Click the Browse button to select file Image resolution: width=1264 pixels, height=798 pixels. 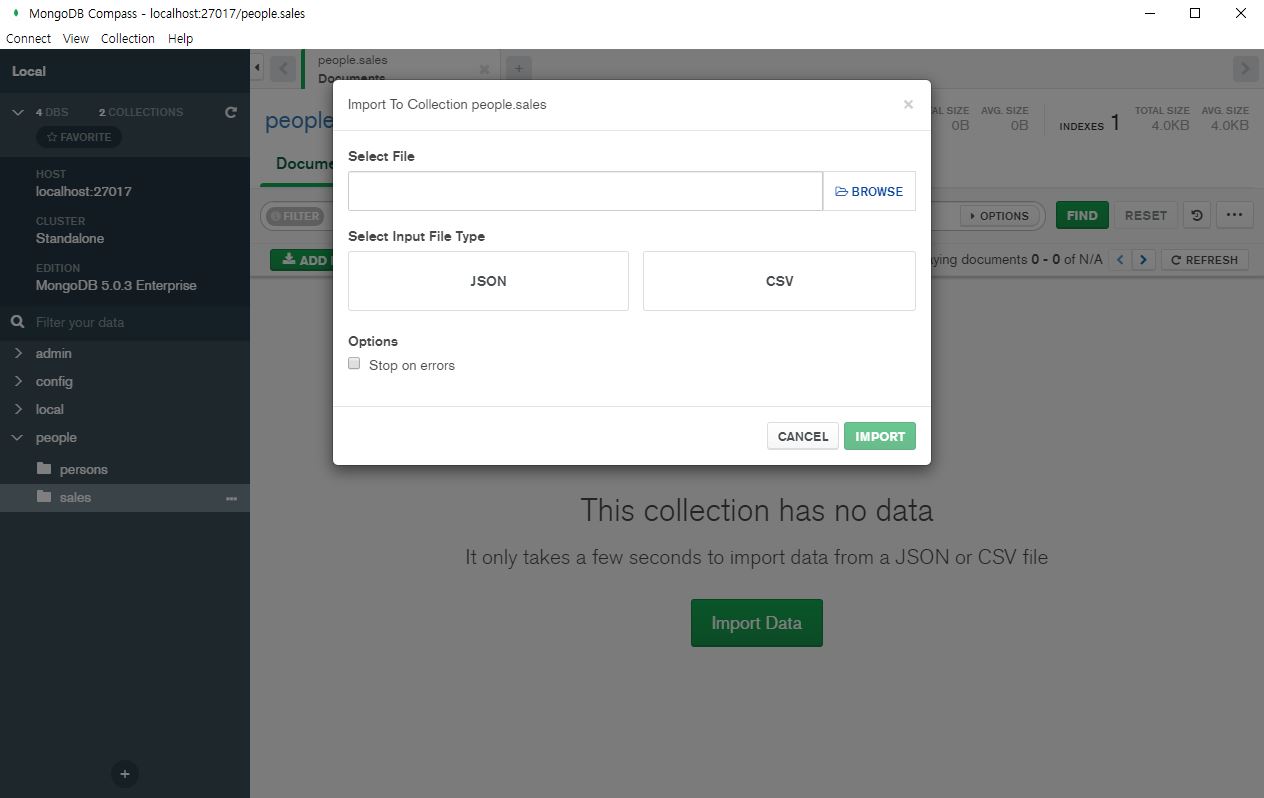click(869, 191)
